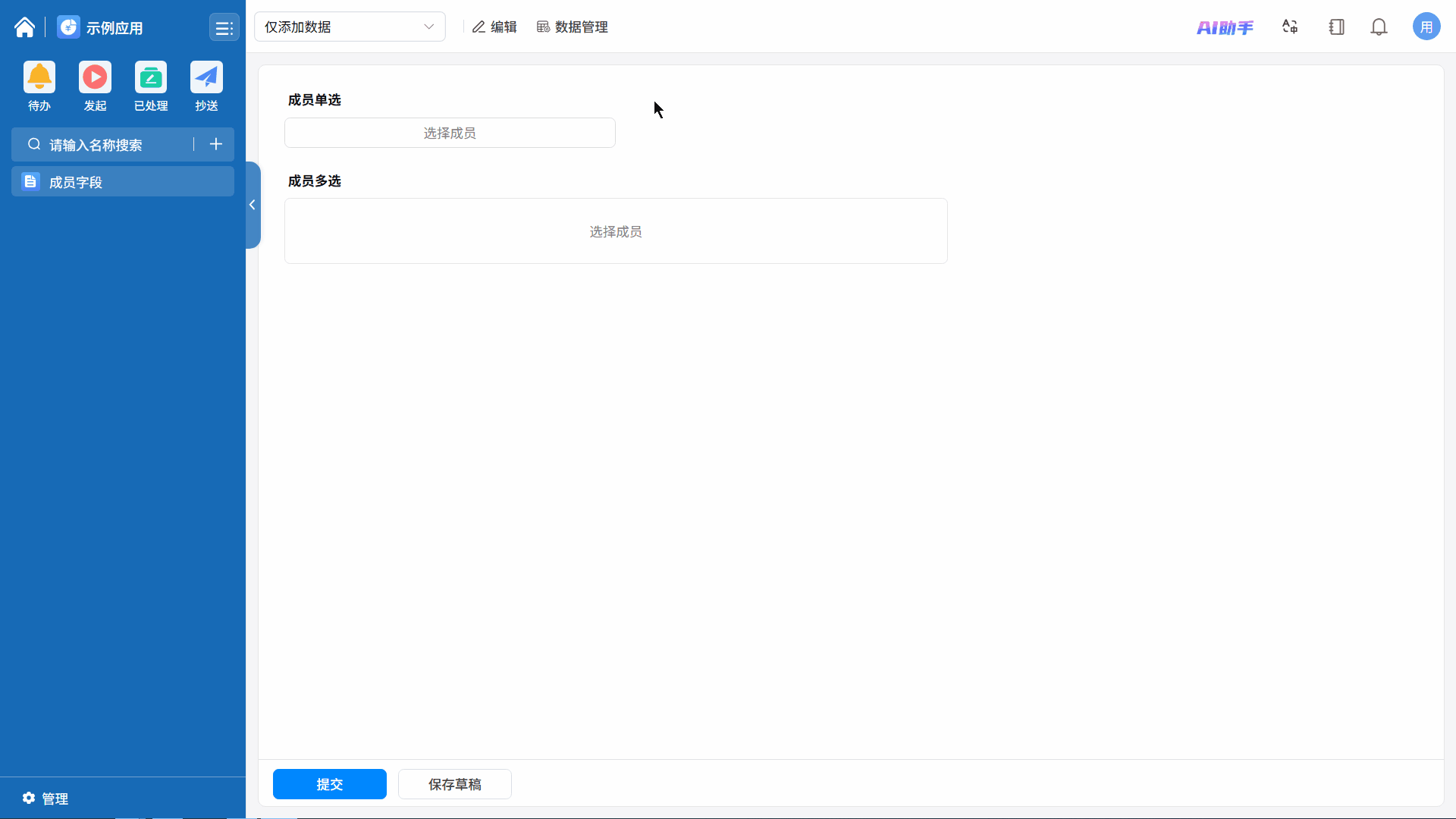This screenshot has height=819, width=1456.
Task: Select the 成员字段 form in sidebar
Action: coord(123,182)
